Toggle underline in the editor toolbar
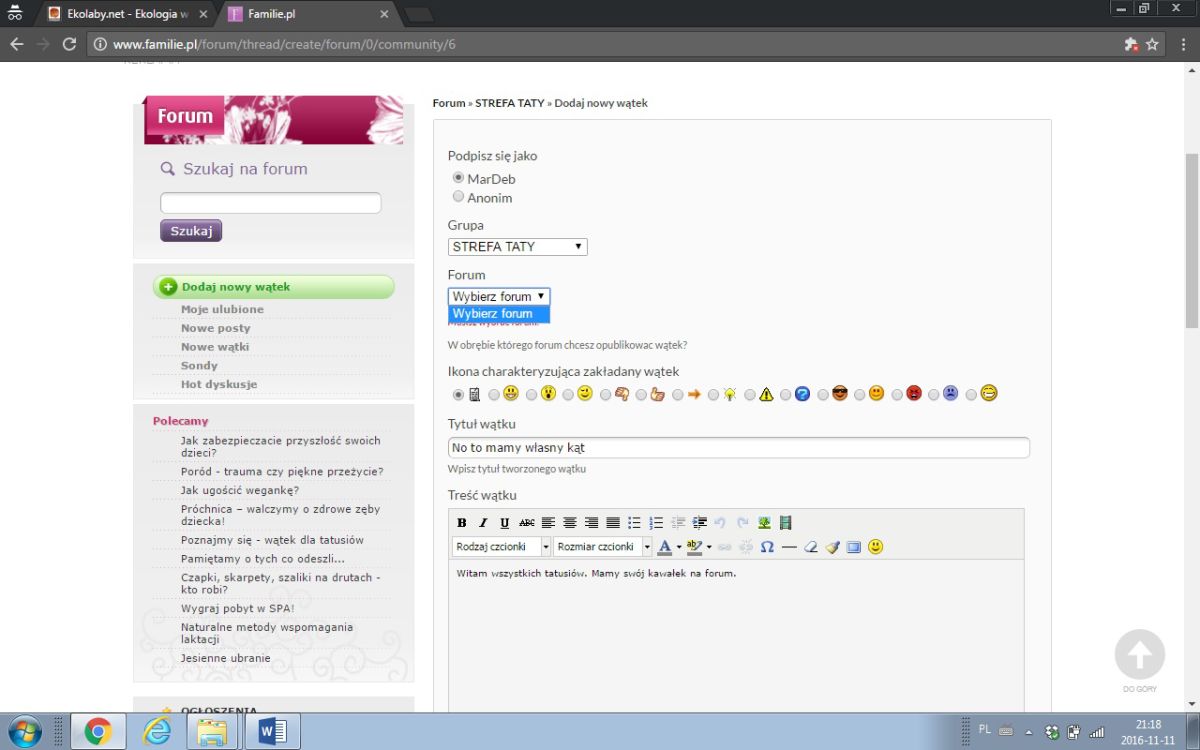 click(505, 523)
